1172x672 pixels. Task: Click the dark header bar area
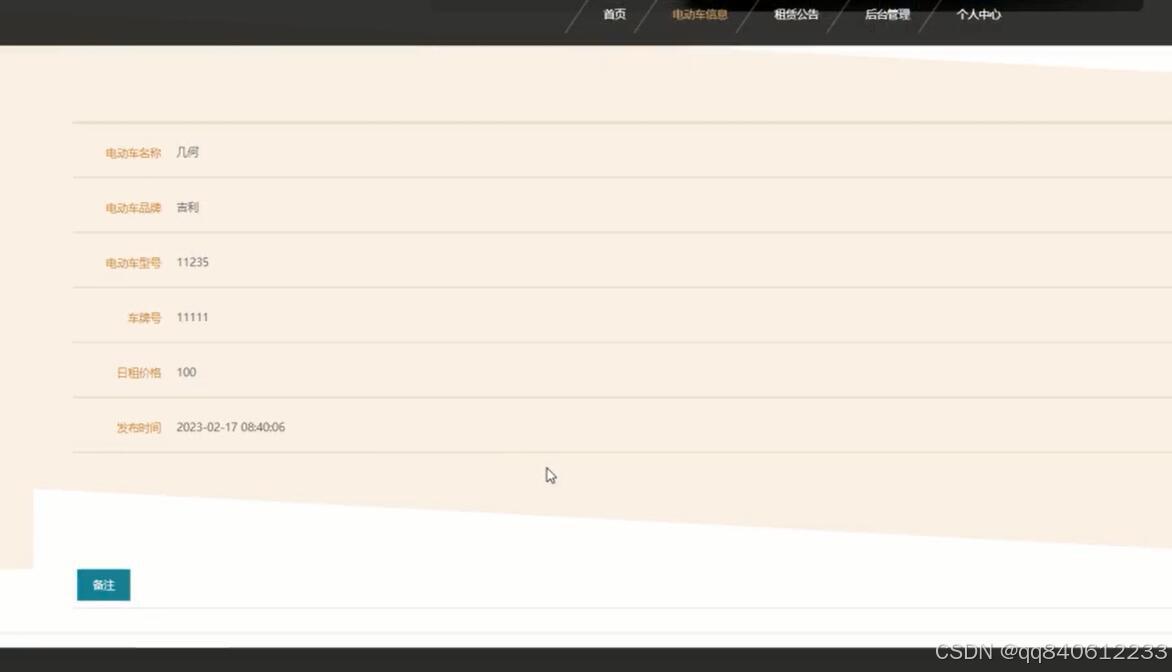300,20
